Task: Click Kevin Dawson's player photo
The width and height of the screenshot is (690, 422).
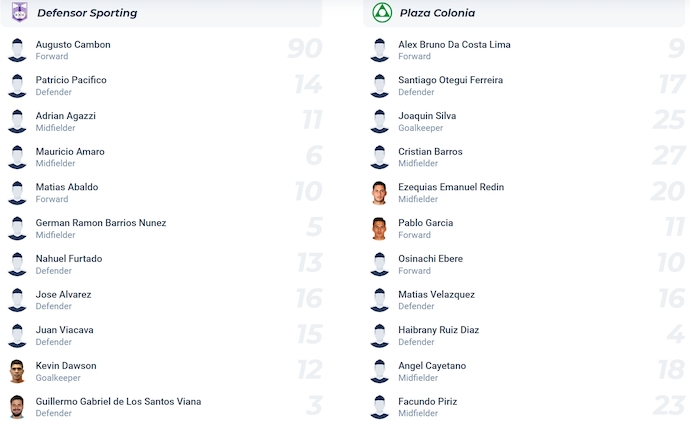Action: click(x=17, y=371)
